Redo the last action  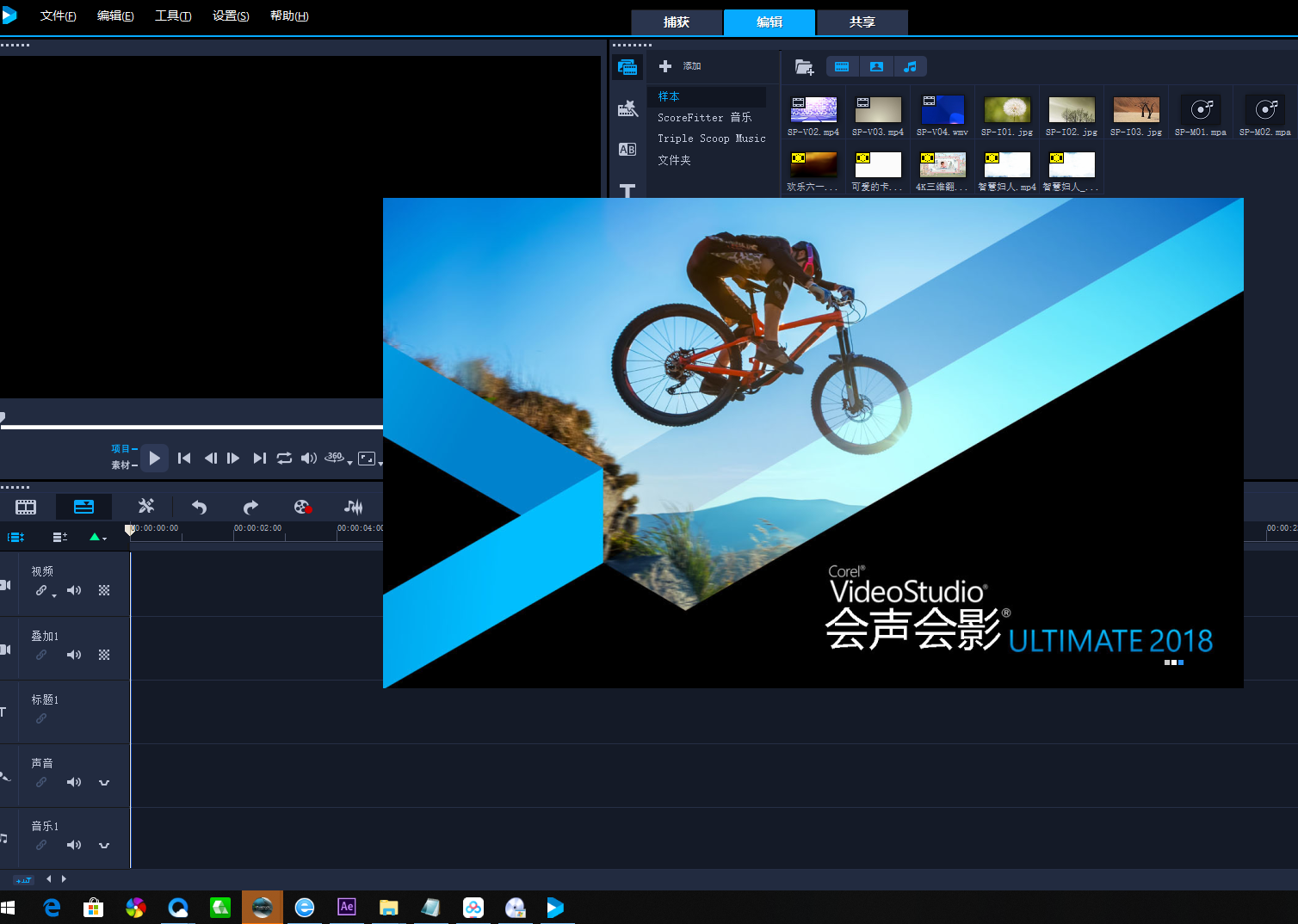(250, 507)
